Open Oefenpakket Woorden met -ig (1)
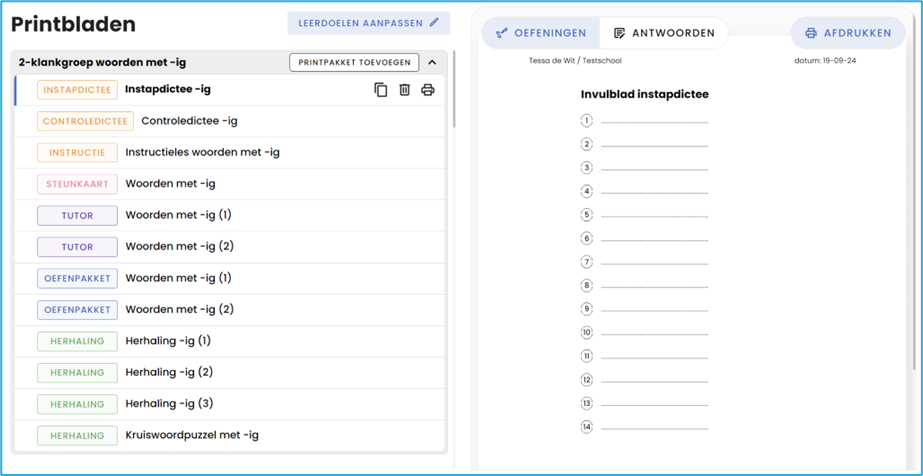 click(x=178, y=278)
